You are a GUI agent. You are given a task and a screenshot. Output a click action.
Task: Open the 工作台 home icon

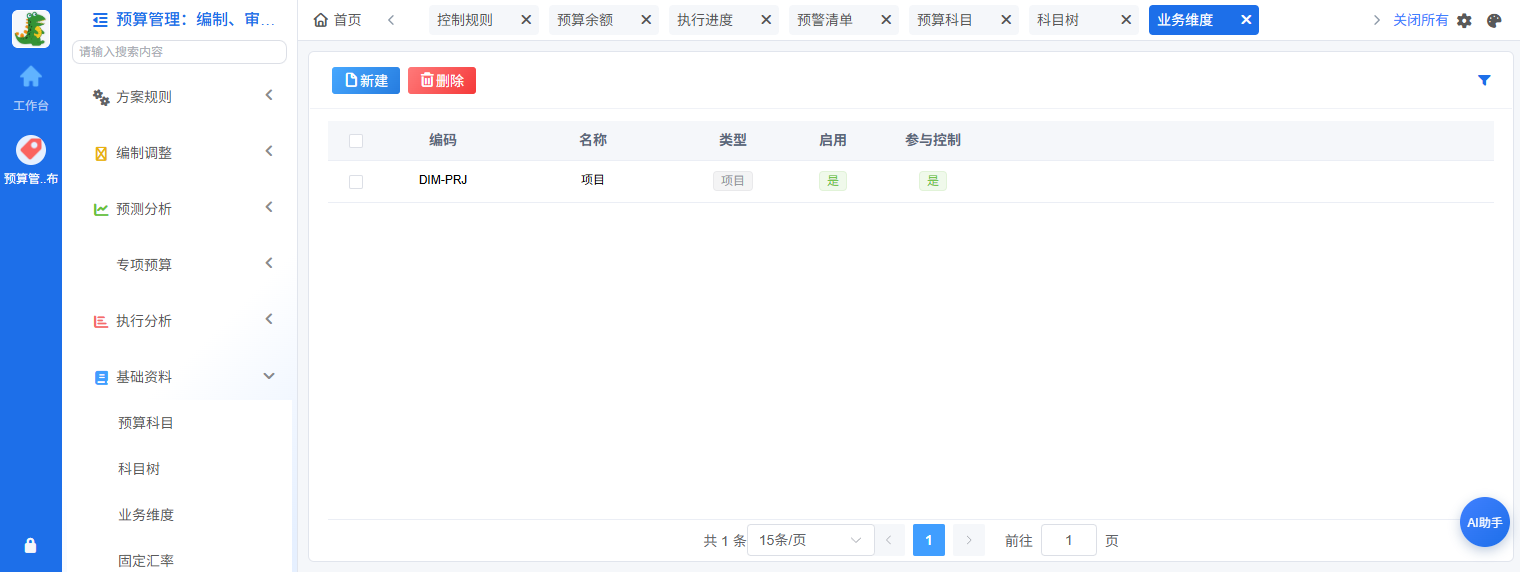pyautogui.click(x=31, y=76)
